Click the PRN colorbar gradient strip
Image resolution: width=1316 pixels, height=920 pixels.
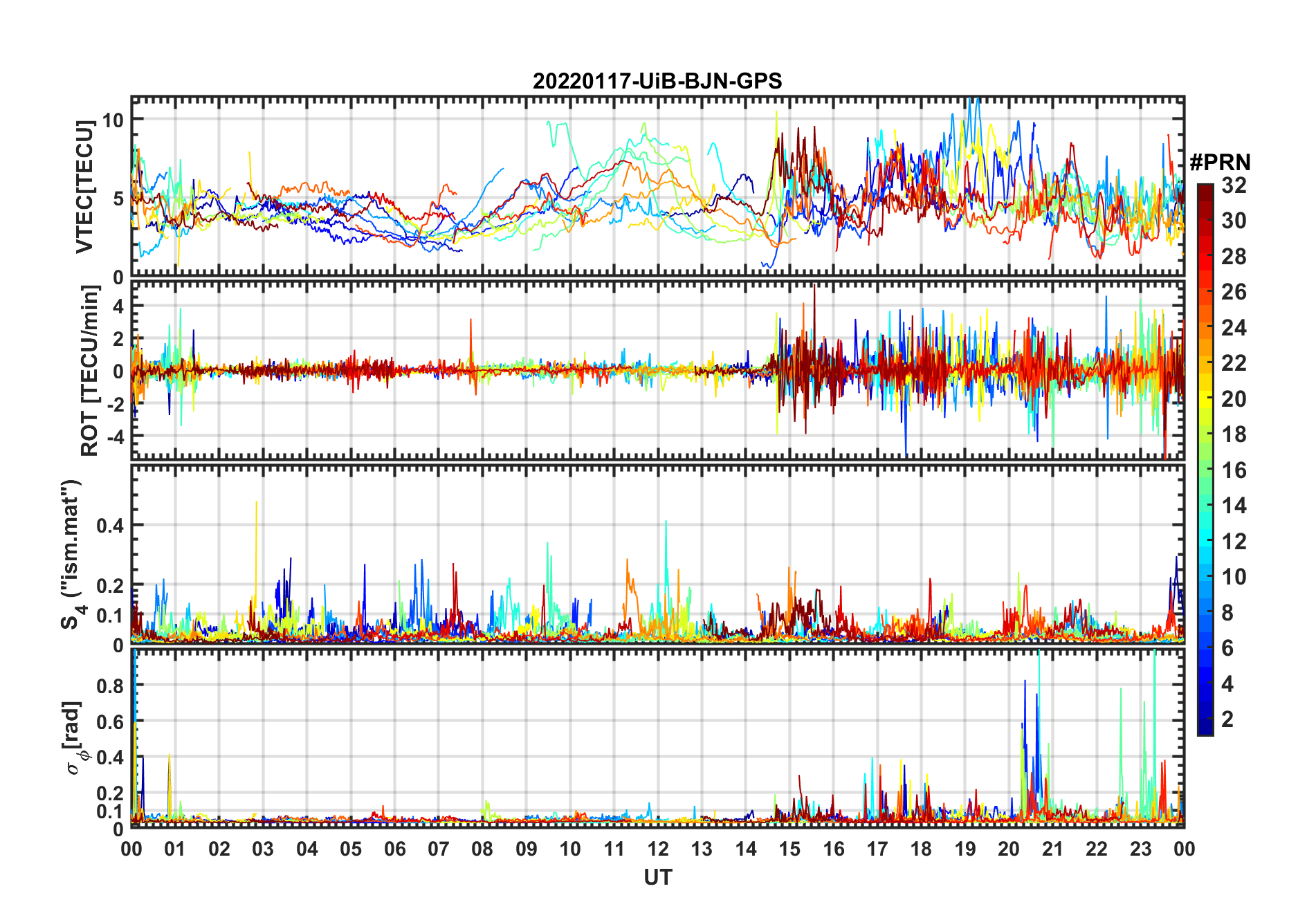coord(1205,459)
